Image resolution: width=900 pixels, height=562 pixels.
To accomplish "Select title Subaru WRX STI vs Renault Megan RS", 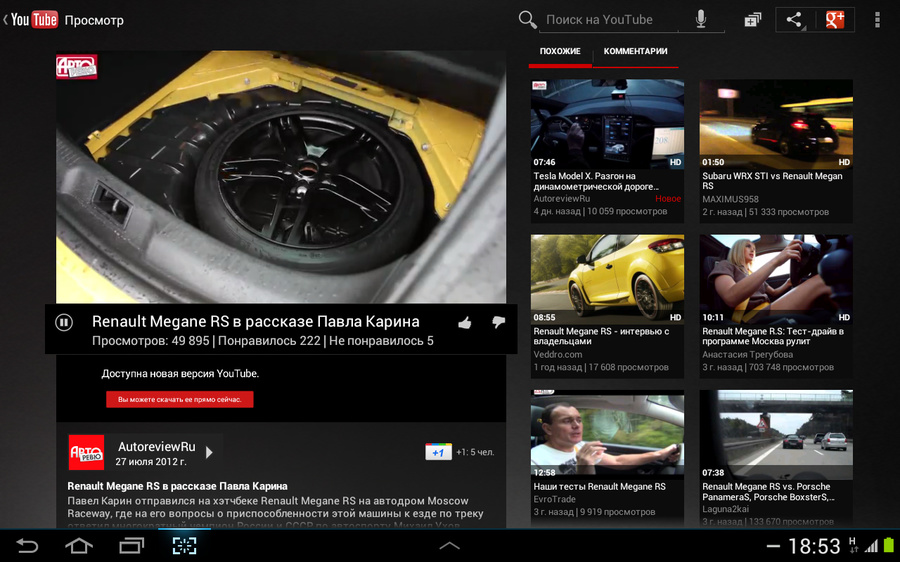I will (772, 181).
